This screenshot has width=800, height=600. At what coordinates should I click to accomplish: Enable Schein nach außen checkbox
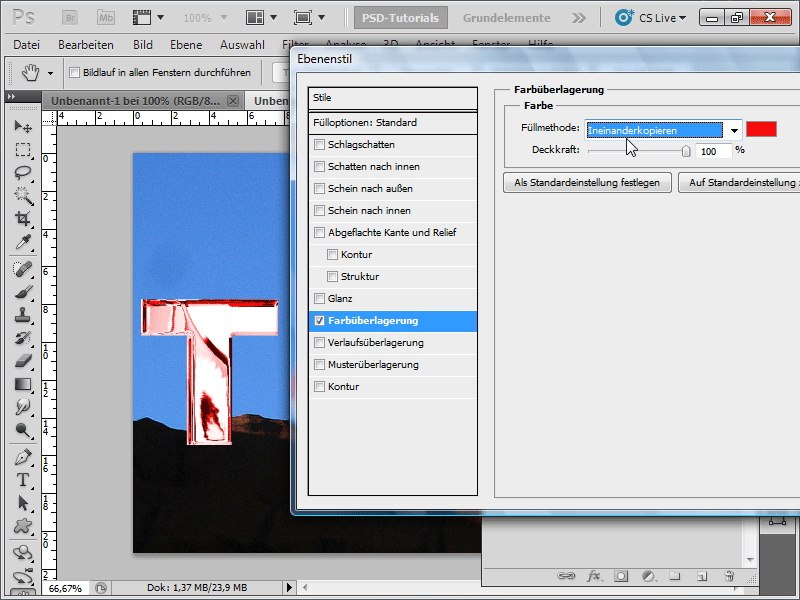pyautogui.click(x=319, y=188)
